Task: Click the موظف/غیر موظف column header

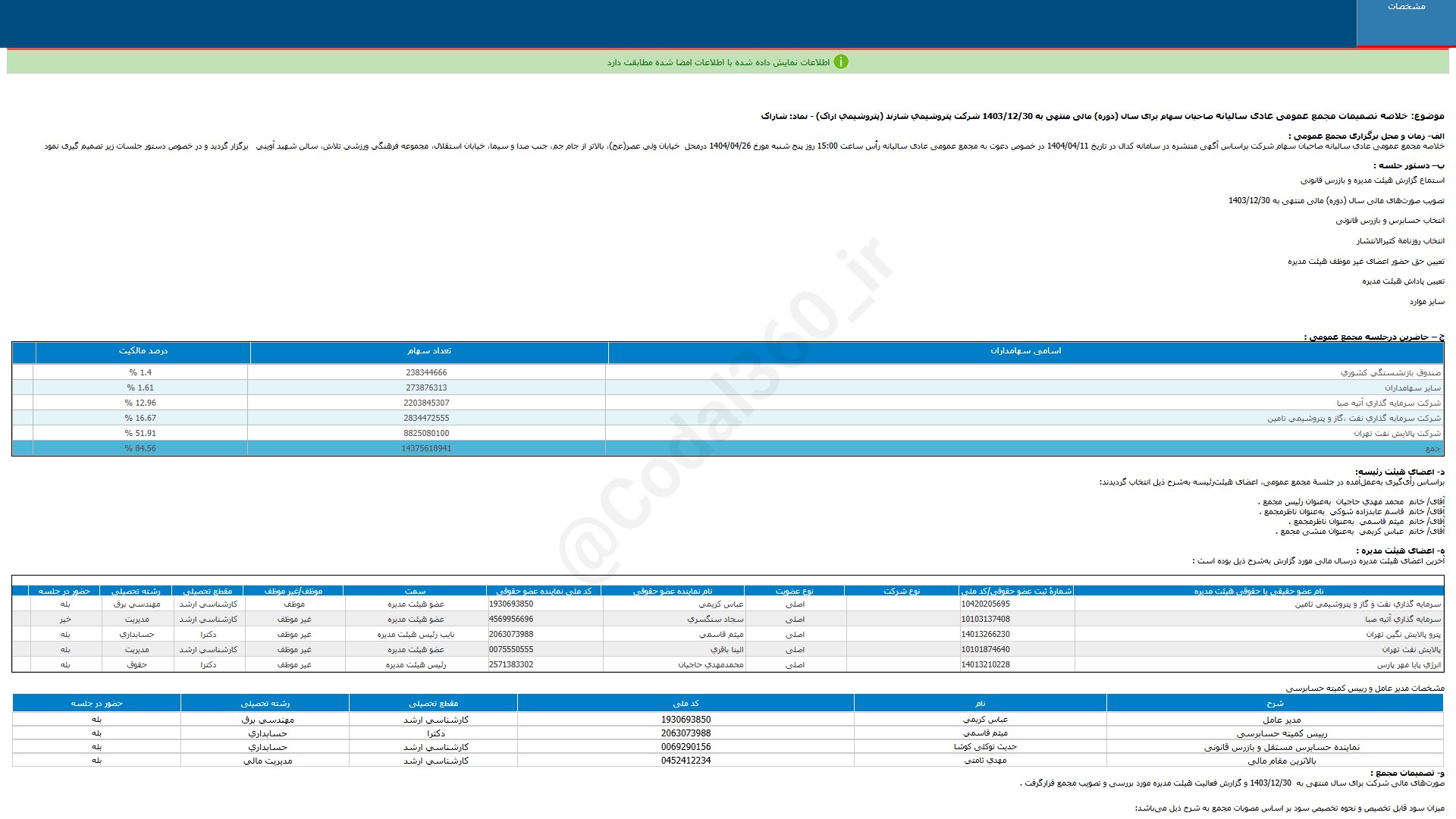Action: (293, 591)
